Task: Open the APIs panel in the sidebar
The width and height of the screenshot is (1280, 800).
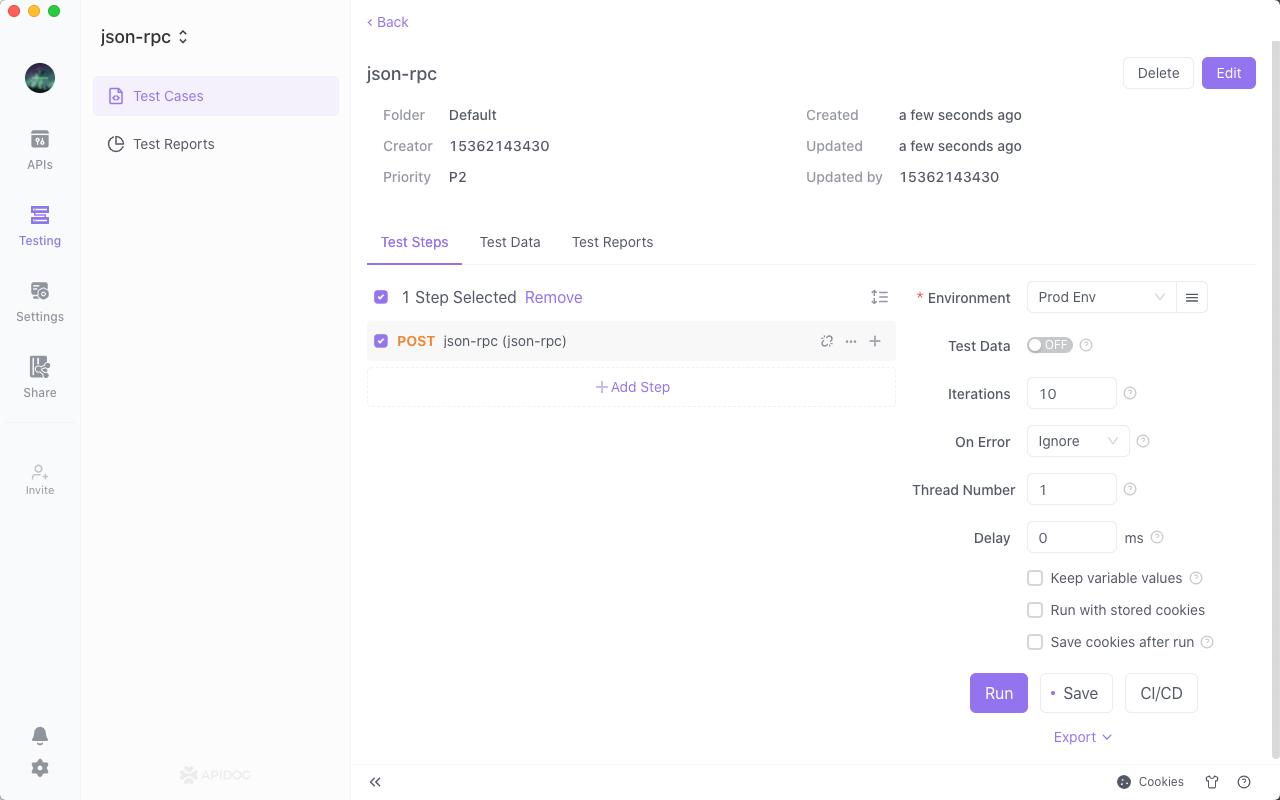Action: (39, 150)
